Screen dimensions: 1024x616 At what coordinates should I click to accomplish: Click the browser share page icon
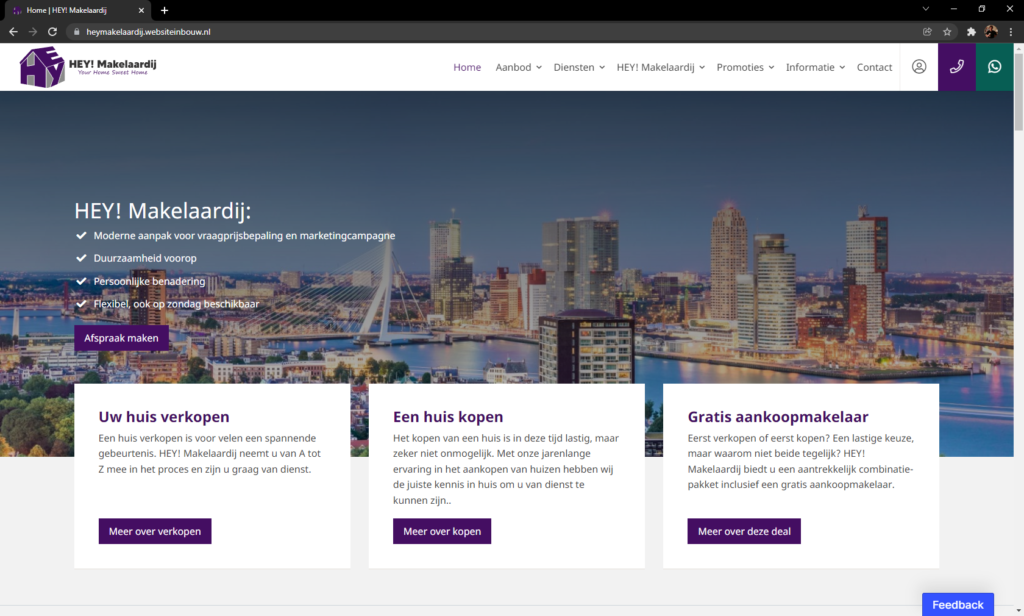tap(927, 32)
